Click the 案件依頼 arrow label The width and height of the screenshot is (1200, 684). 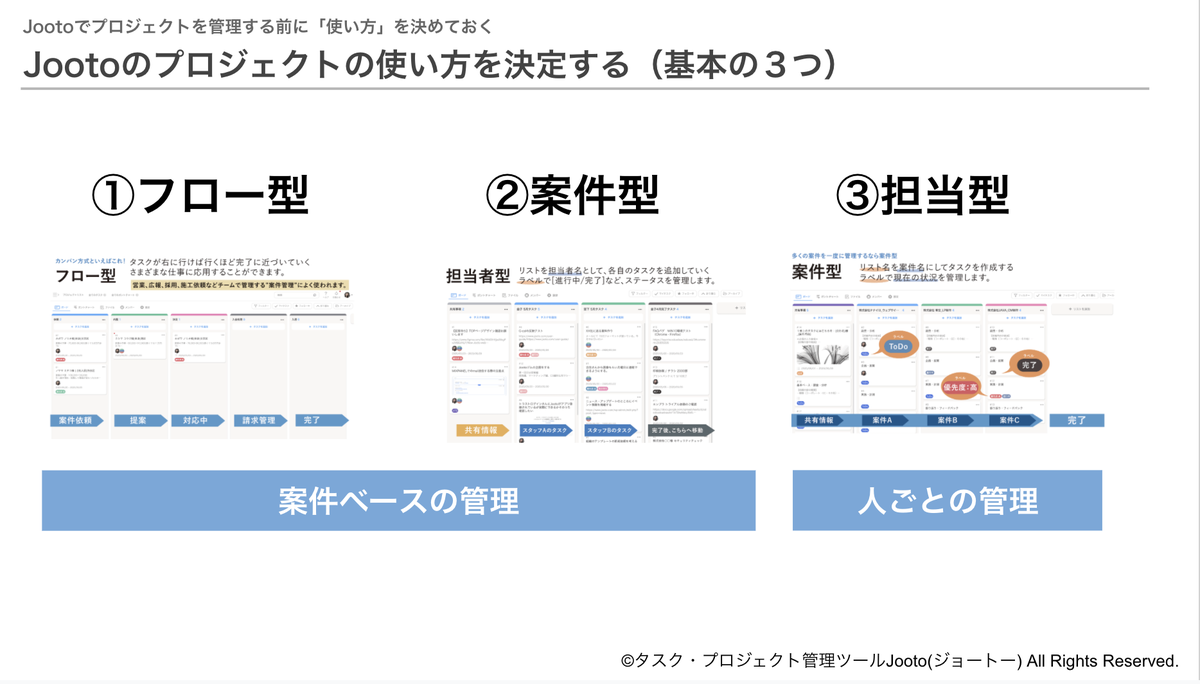coord(79,421)
